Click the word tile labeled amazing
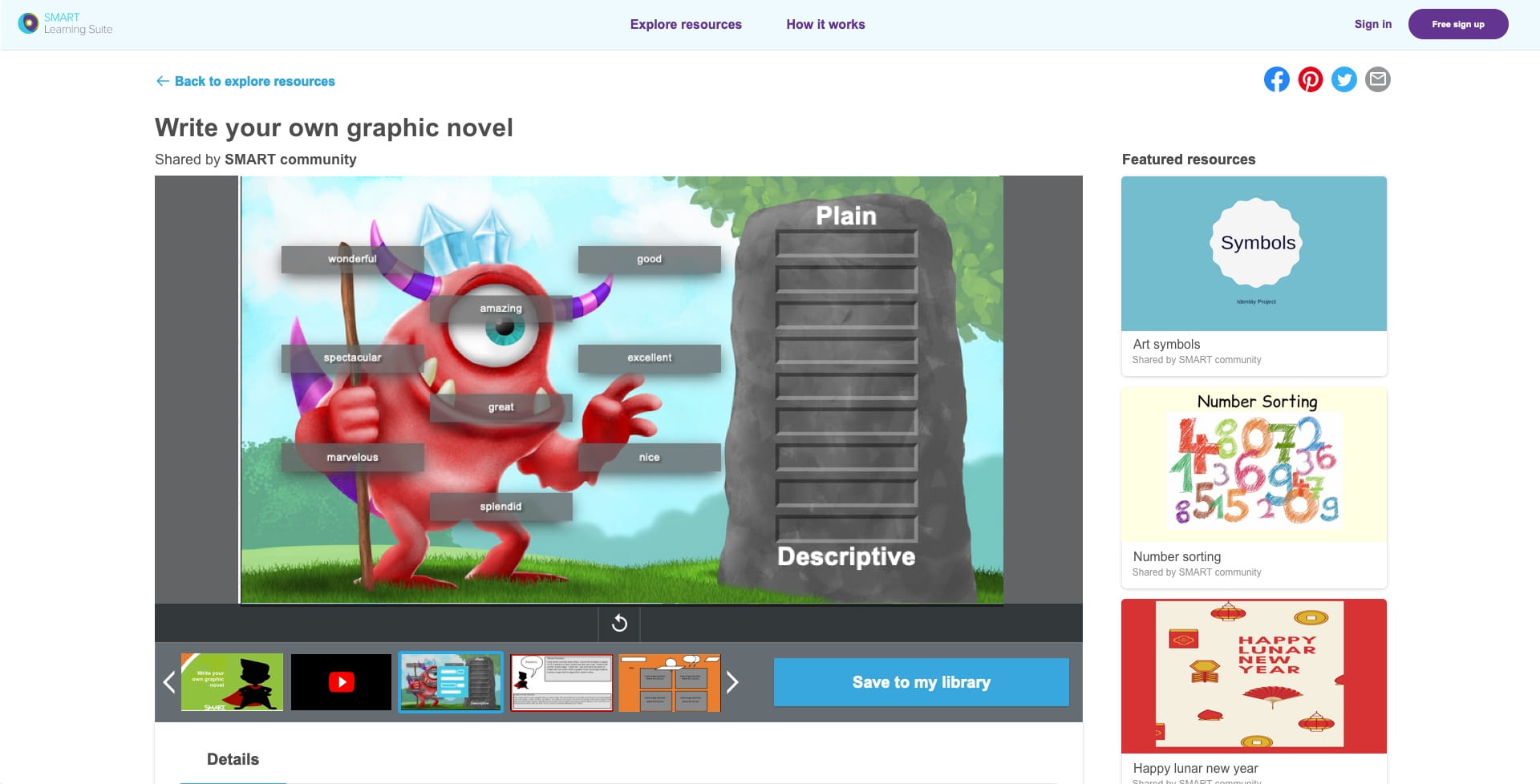Image resolution: width=1540 pixels, height=784 pixels. 500,308
